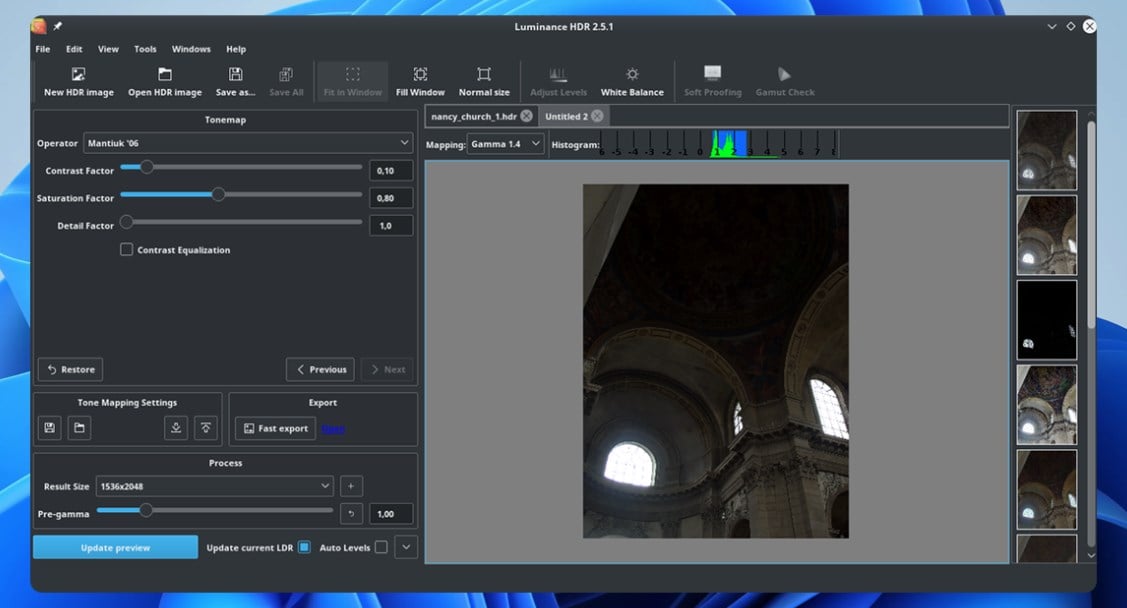Expand the Result Size dropdown
The width and height of the screenshot is (1127, 608).
(x=214, y=486)
